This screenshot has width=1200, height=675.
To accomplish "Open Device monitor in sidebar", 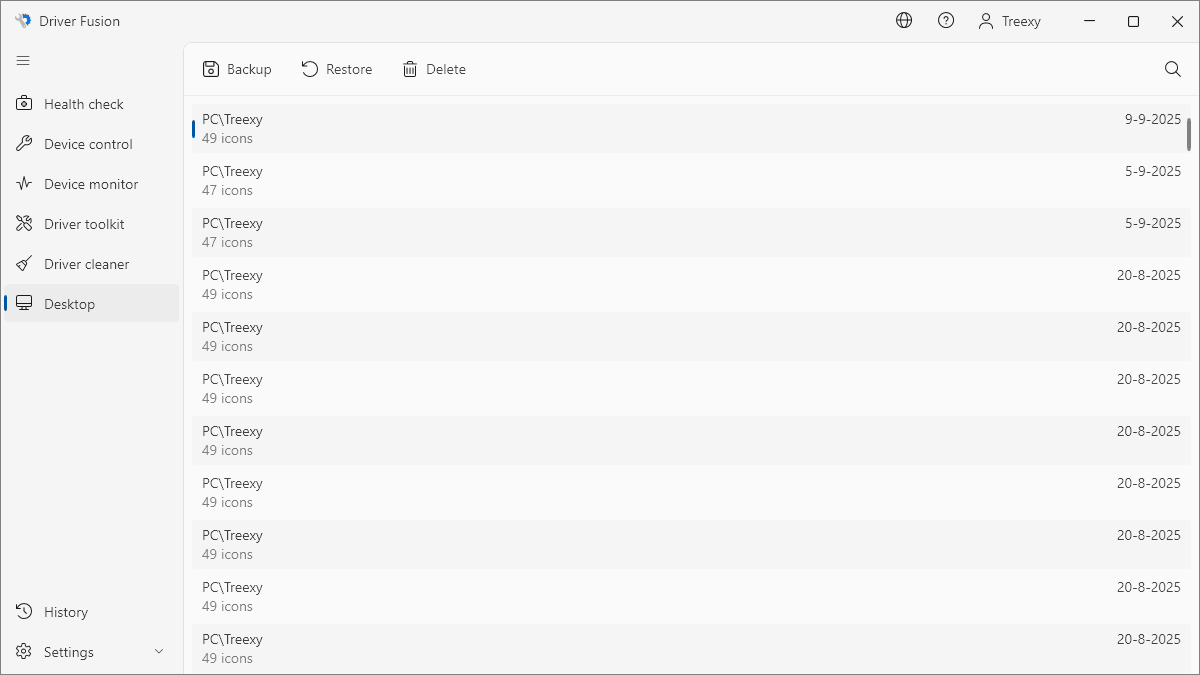I will 91,184.
